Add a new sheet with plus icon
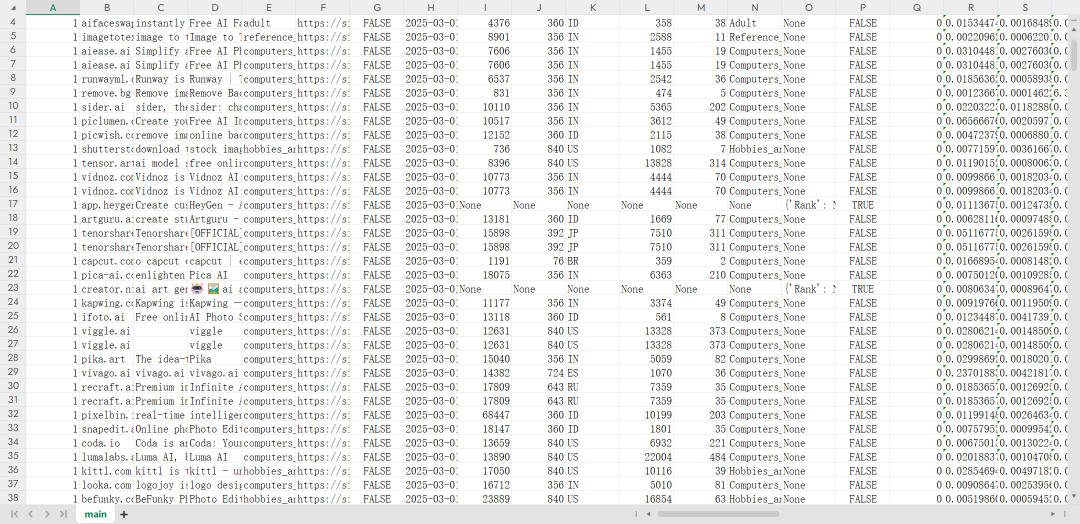Image resolution: width=1080 pixels, height=524 pixels. 124,514
